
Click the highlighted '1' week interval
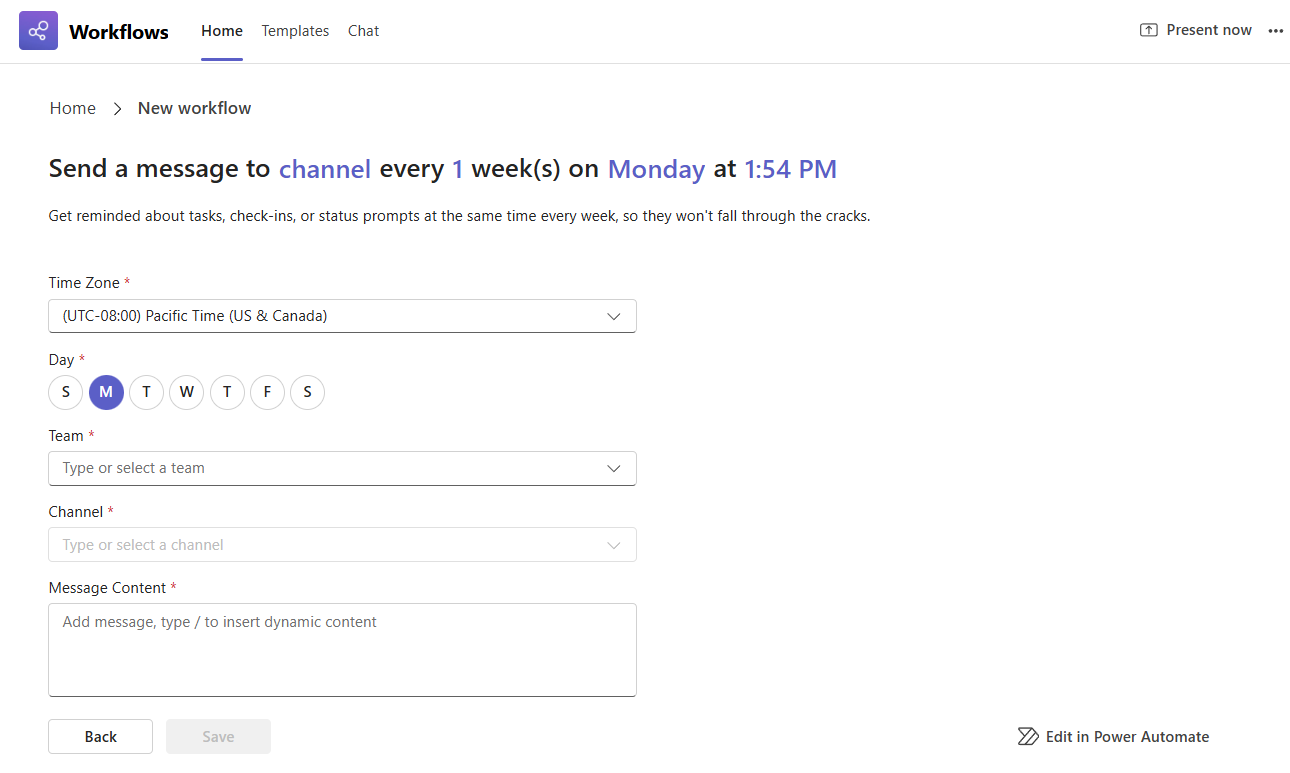(x=458, y=169)
